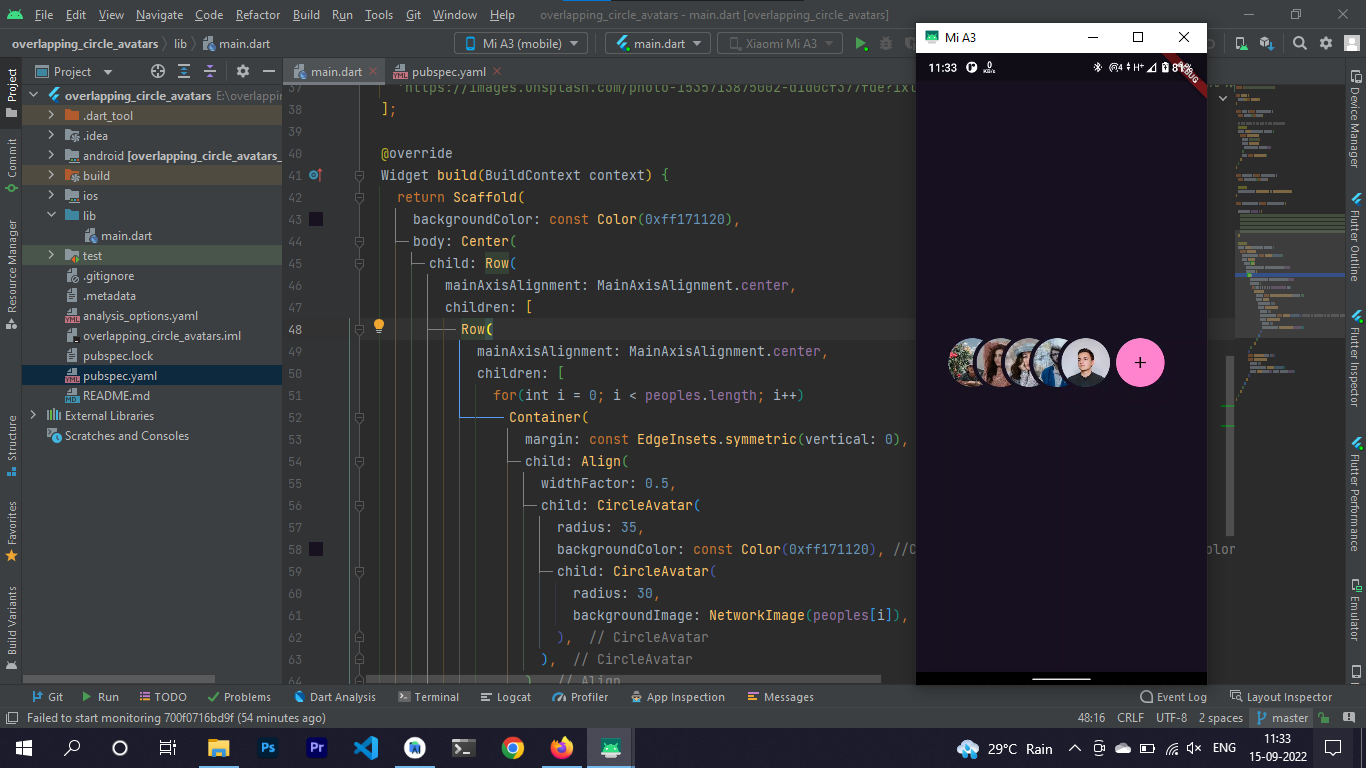Open the Refactor menu

point(257,15)
